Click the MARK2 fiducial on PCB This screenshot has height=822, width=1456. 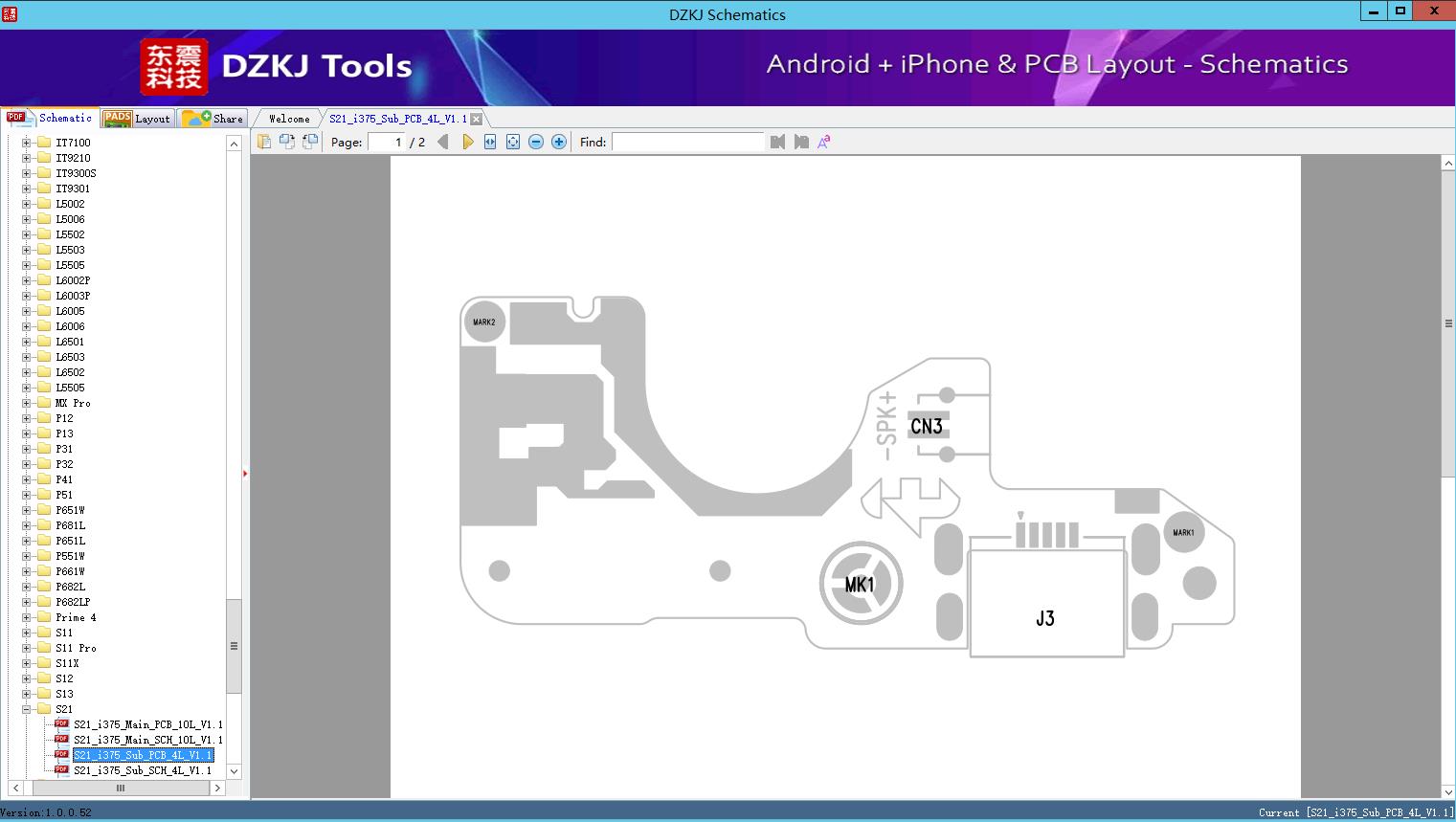pyautogui.click(x=484, y=322)
